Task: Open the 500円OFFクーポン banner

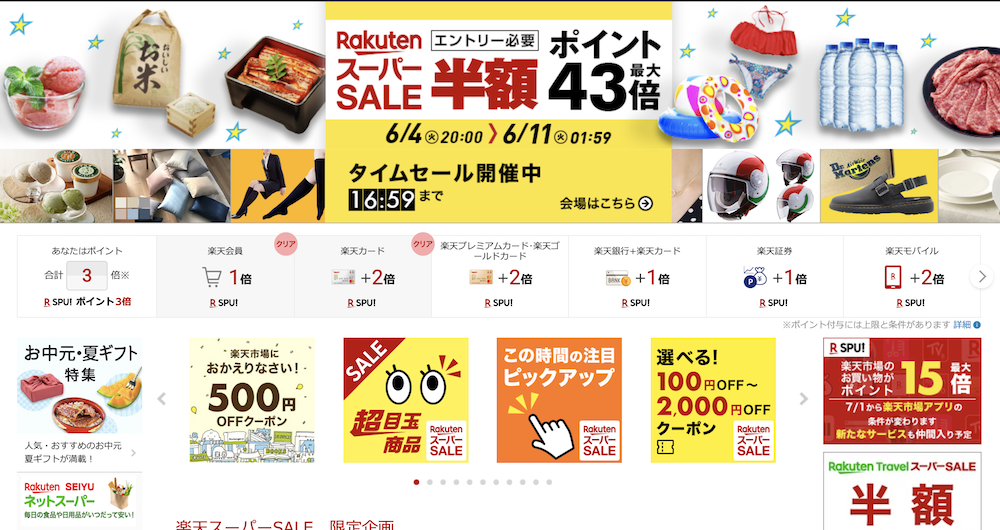Action: [252, 400]
